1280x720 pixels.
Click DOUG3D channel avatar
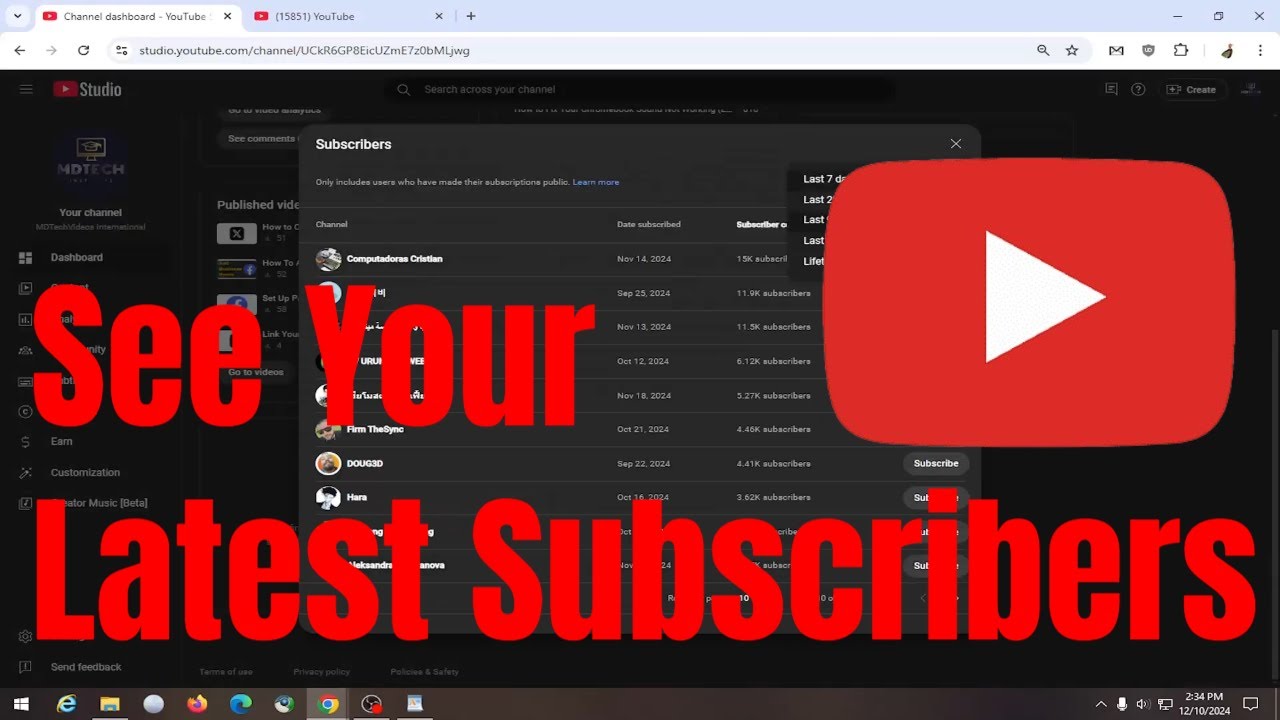click(x=328, y=463)
